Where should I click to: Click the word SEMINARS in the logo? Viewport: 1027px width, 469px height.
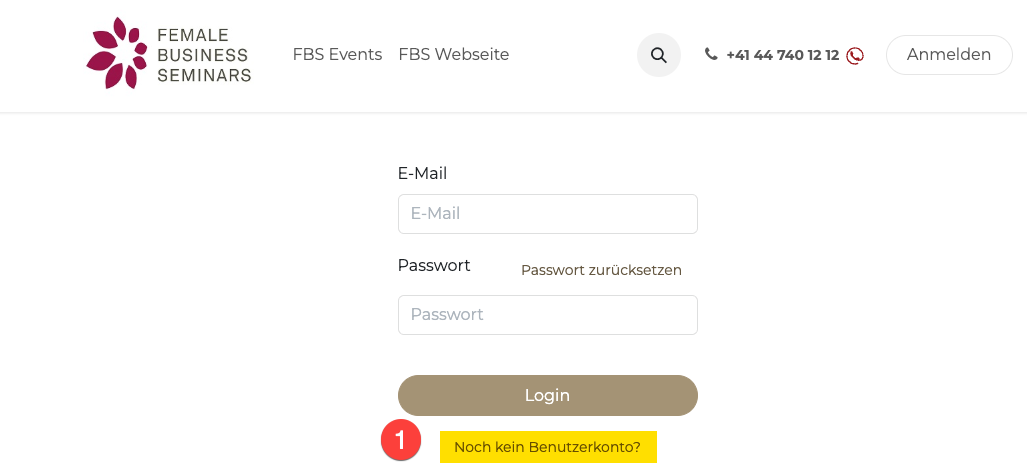click(x=204, y=74)
